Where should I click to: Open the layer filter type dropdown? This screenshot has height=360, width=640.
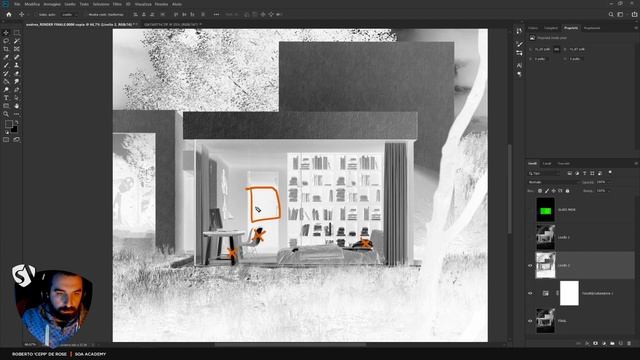click(544, 173)
